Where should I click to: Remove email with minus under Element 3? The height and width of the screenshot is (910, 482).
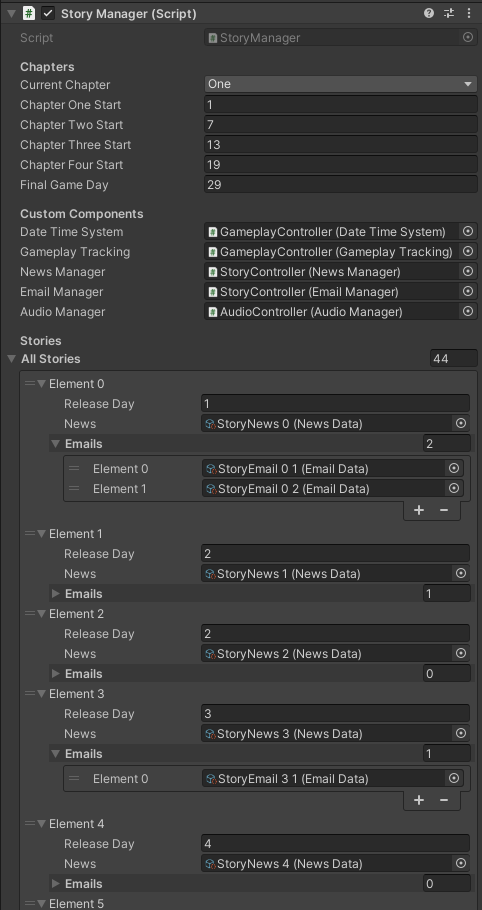click(444, 800)
